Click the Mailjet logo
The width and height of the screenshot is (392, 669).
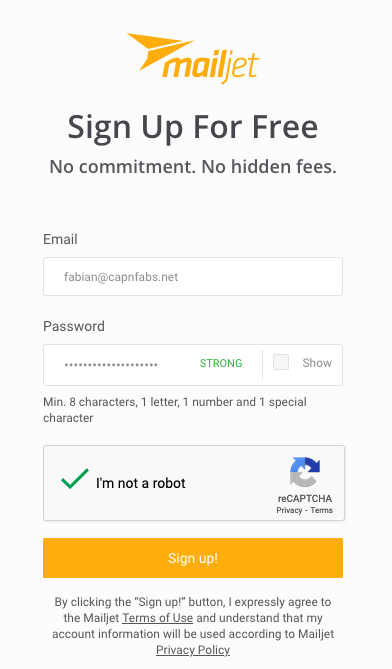tap(193, 58)
